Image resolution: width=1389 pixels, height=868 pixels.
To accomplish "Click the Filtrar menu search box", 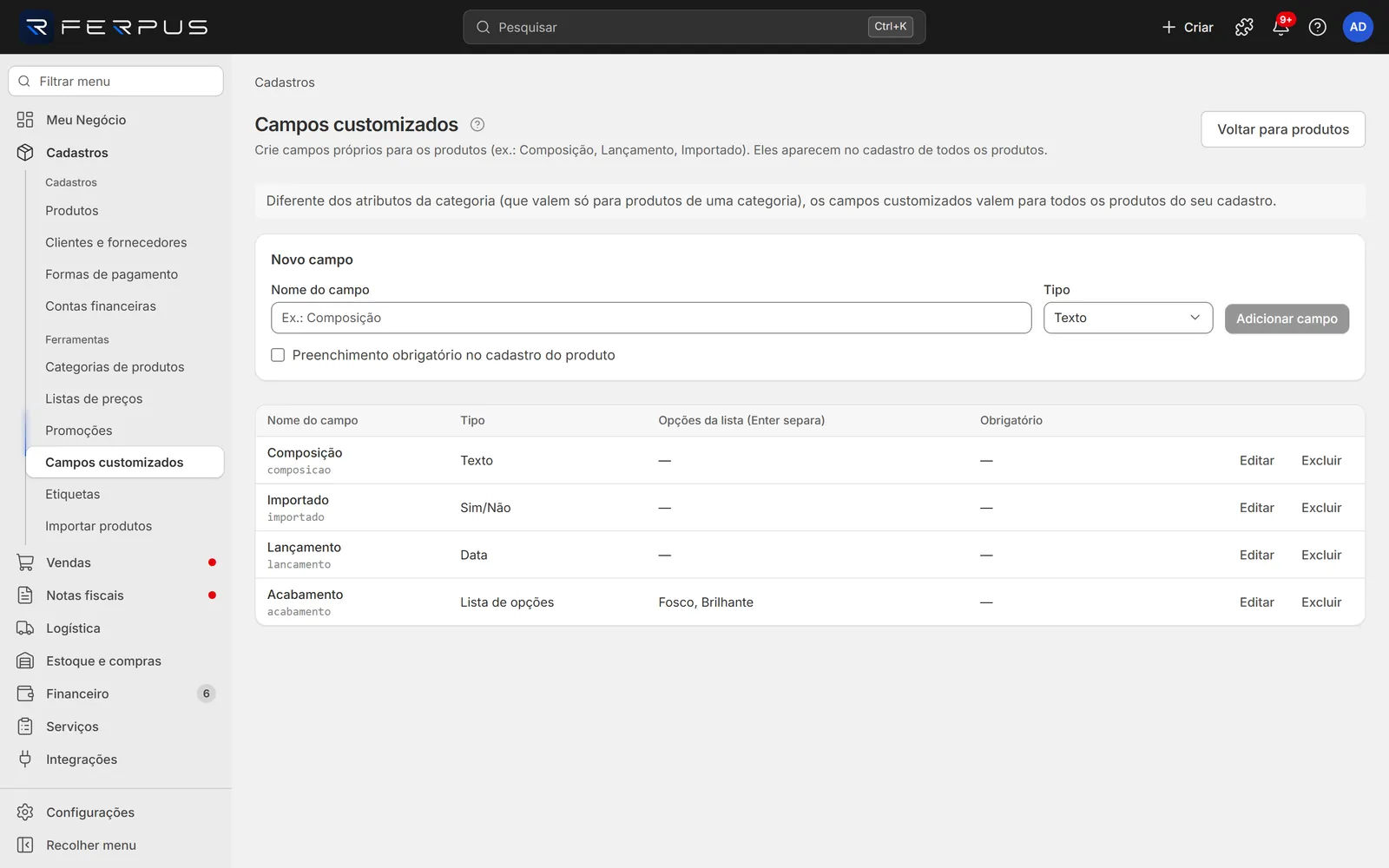I will point(115,82).
